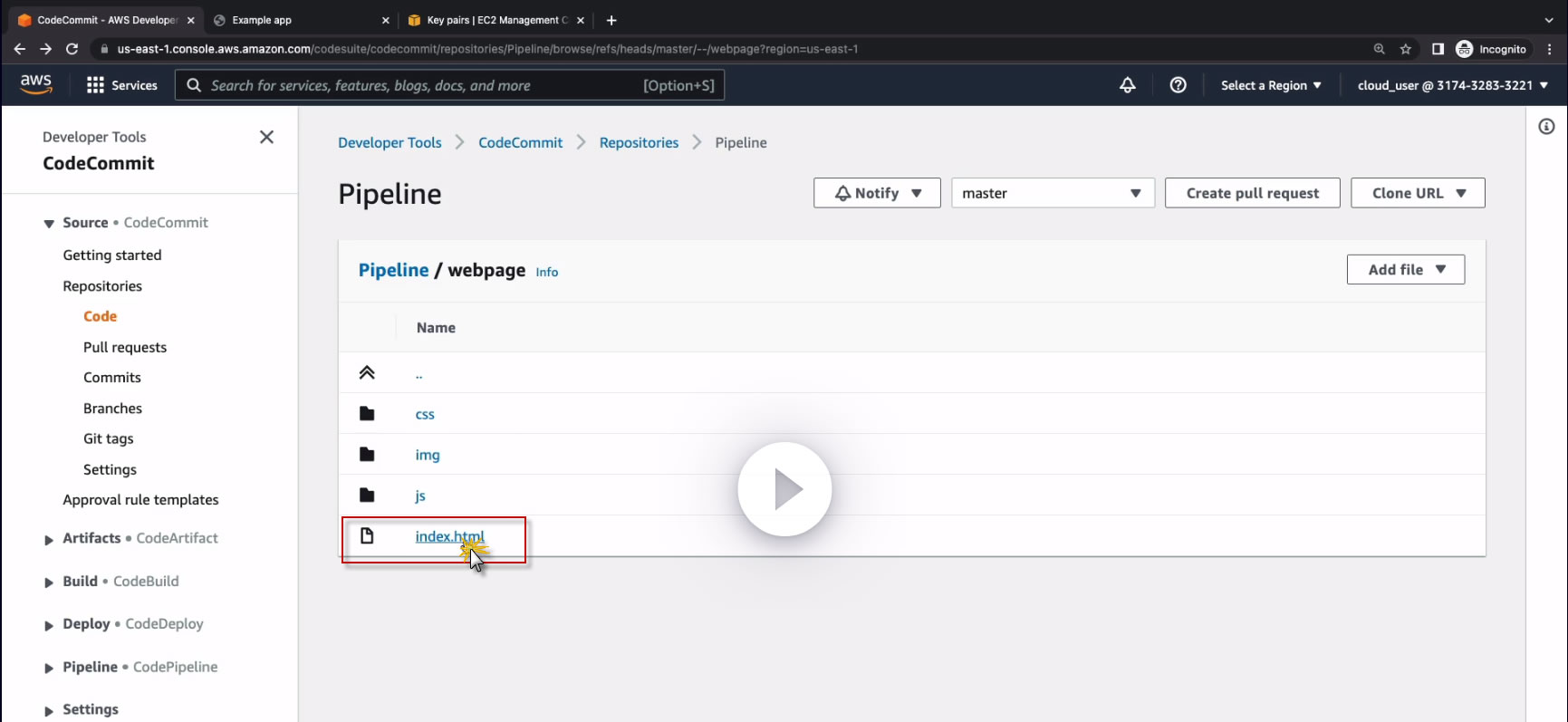Collapse the Source CodeCommit section

pos(49,224)
